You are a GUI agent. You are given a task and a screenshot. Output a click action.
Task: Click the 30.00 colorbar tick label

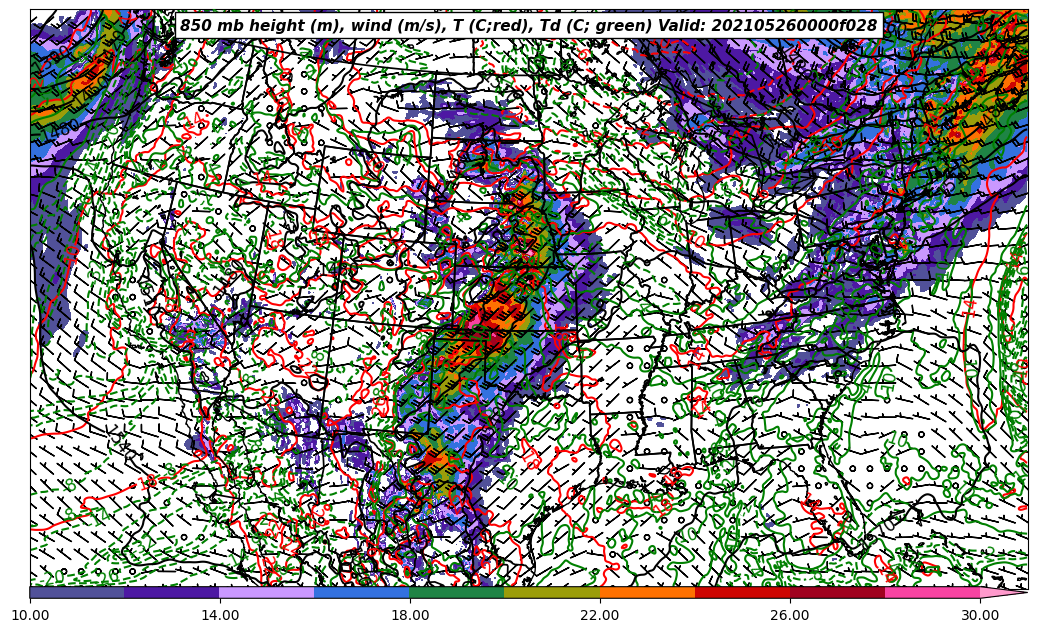coord(980,616)
